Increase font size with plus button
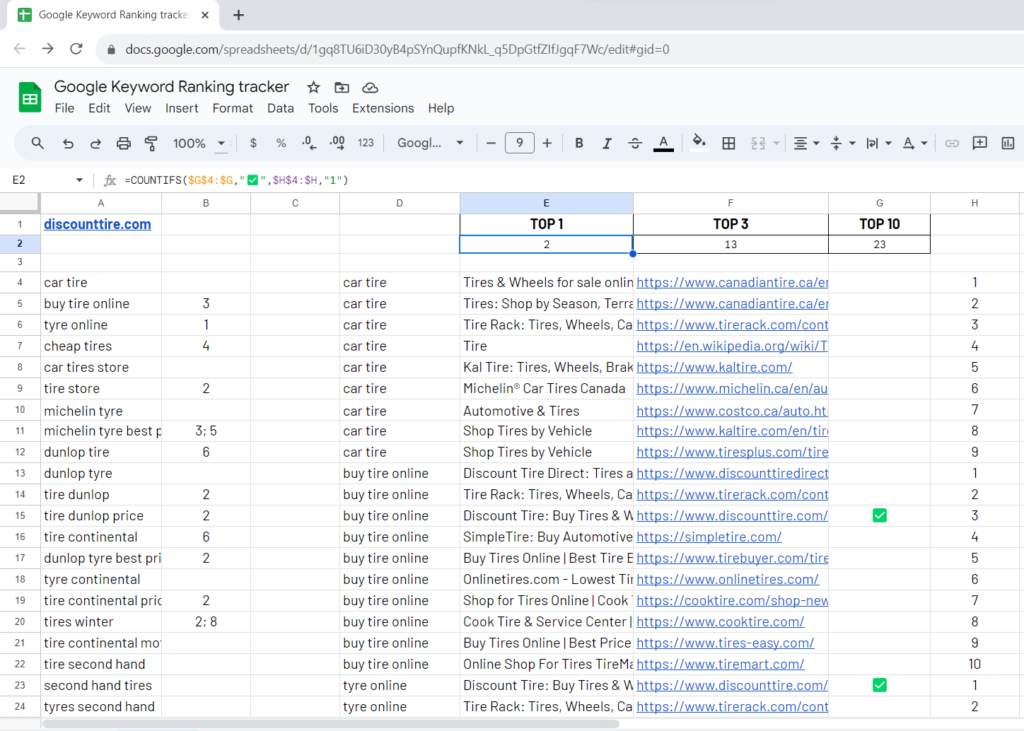The height and width of the screenshot is (731, 1024). 547,143
